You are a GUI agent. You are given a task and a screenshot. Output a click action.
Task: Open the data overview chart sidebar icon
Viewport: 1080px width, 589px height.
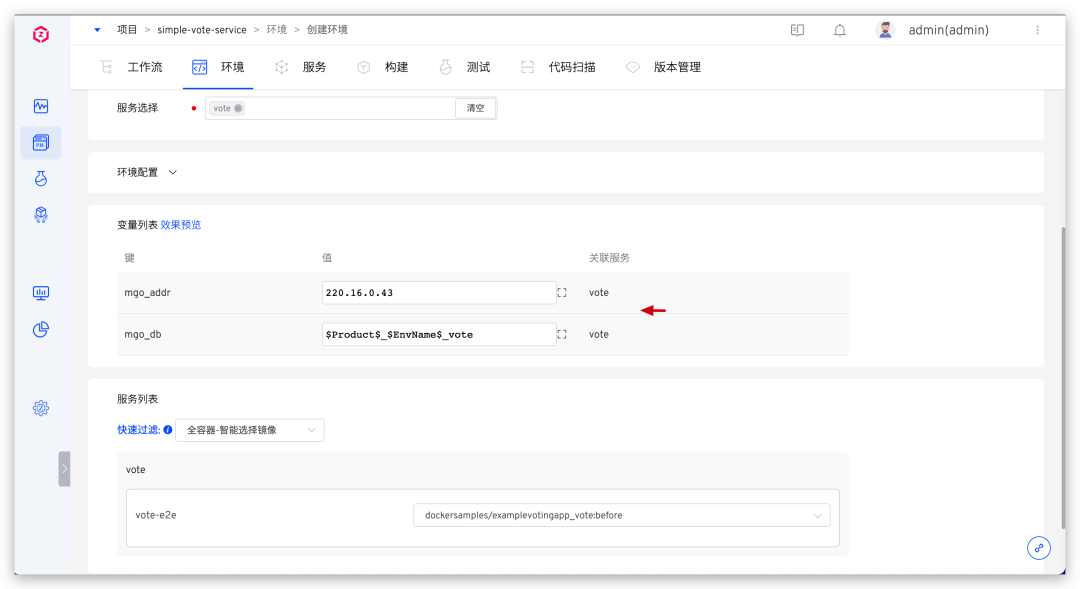point(41,106)
